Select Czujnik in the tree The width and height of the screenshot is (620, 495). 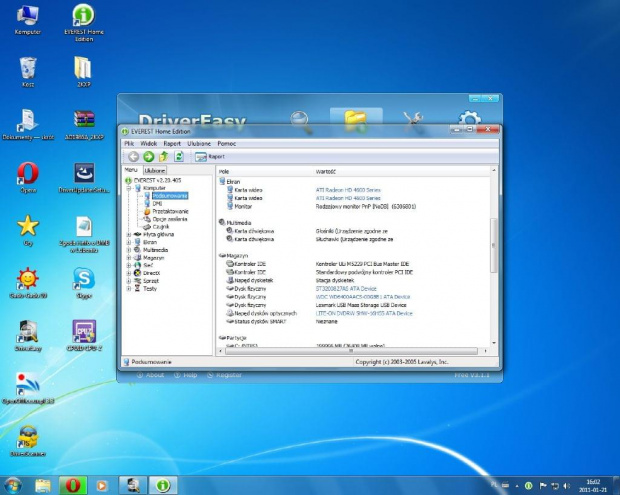(x=161, y=227)
